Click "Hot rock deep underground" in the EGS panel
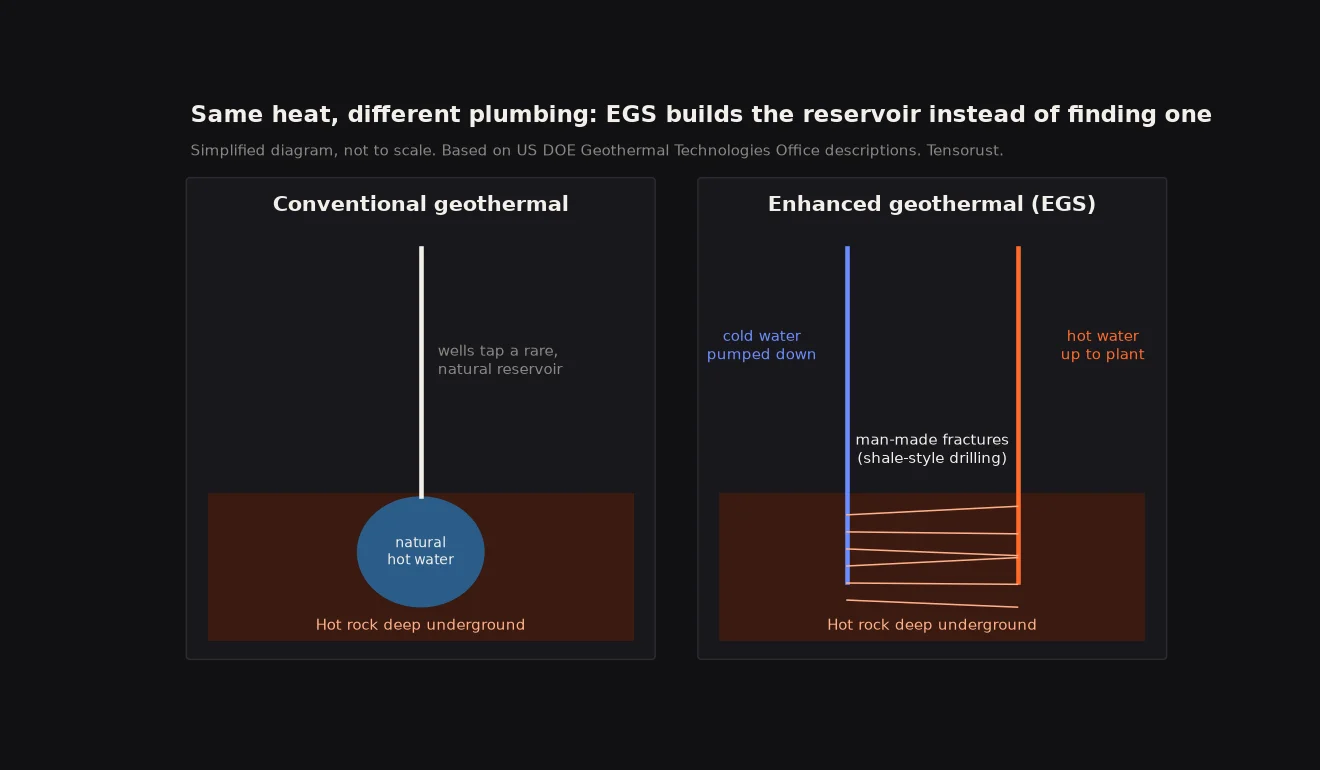The image size is (1320, 770). [932, 625]
